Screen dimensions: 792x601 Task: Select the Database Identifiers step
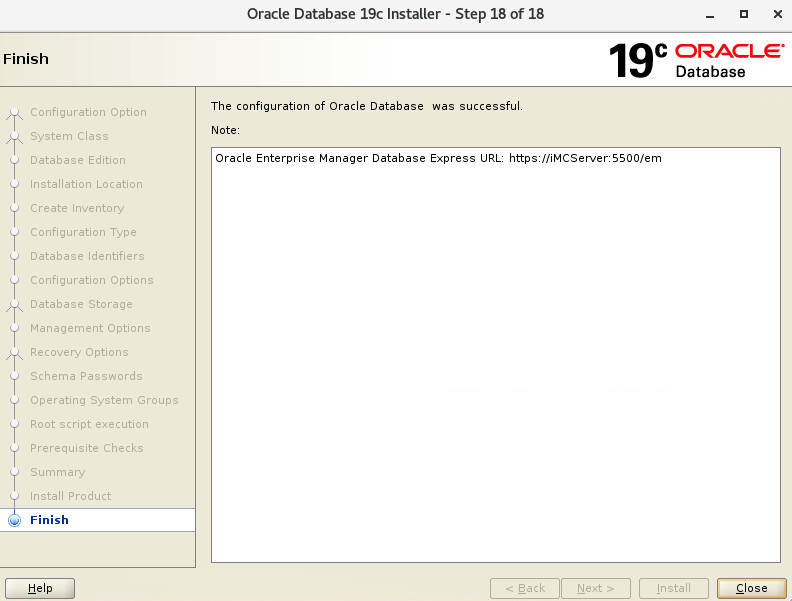pyautogui.click(x=87, y=256)
